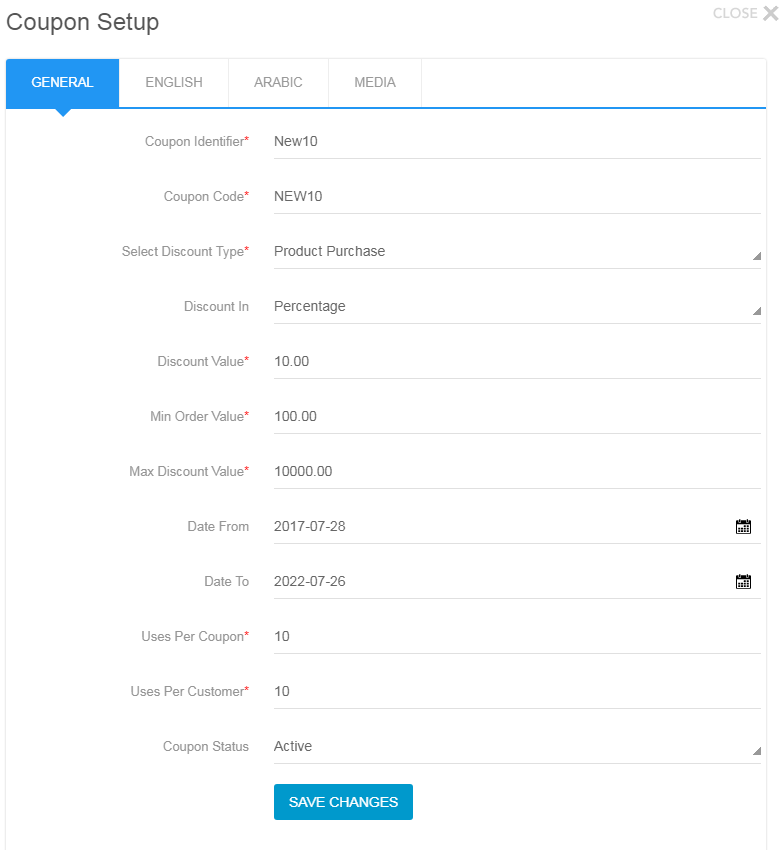Click the SAVE CHANGES button
779x850 pixels.
pyautogui.click(x=343, y=802)
